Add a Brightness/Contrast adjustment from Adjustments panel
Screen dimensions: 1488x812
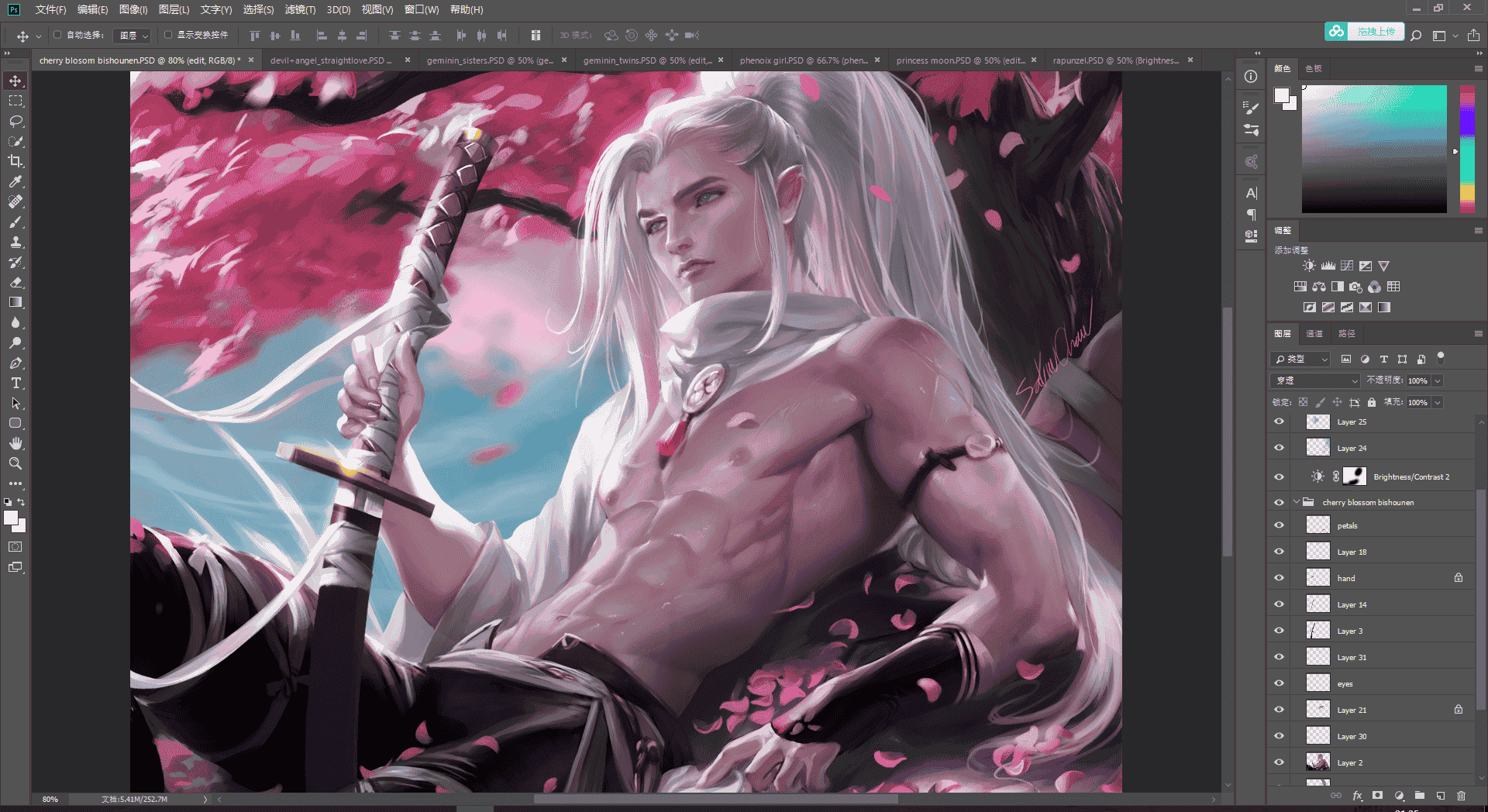point(1309,266)
